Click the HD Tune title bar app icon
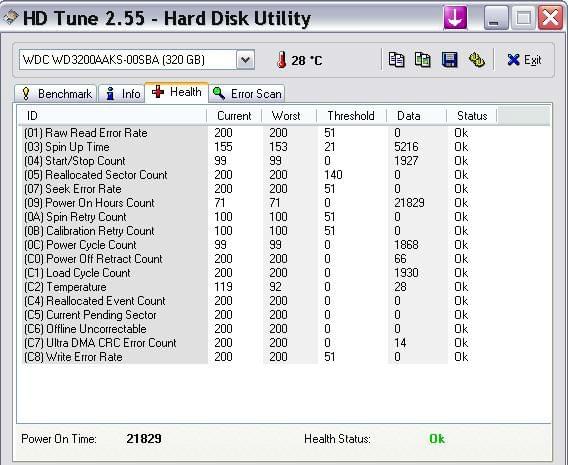The width and height of the screenshot is (568, 465). pos(11,17)
